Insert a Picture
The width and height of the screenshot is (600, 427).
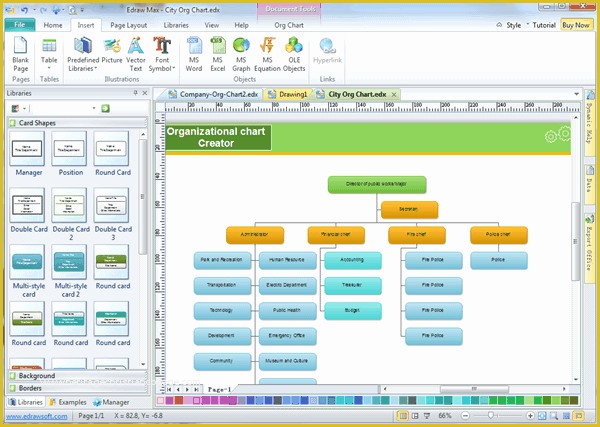[x=112, y=50]
